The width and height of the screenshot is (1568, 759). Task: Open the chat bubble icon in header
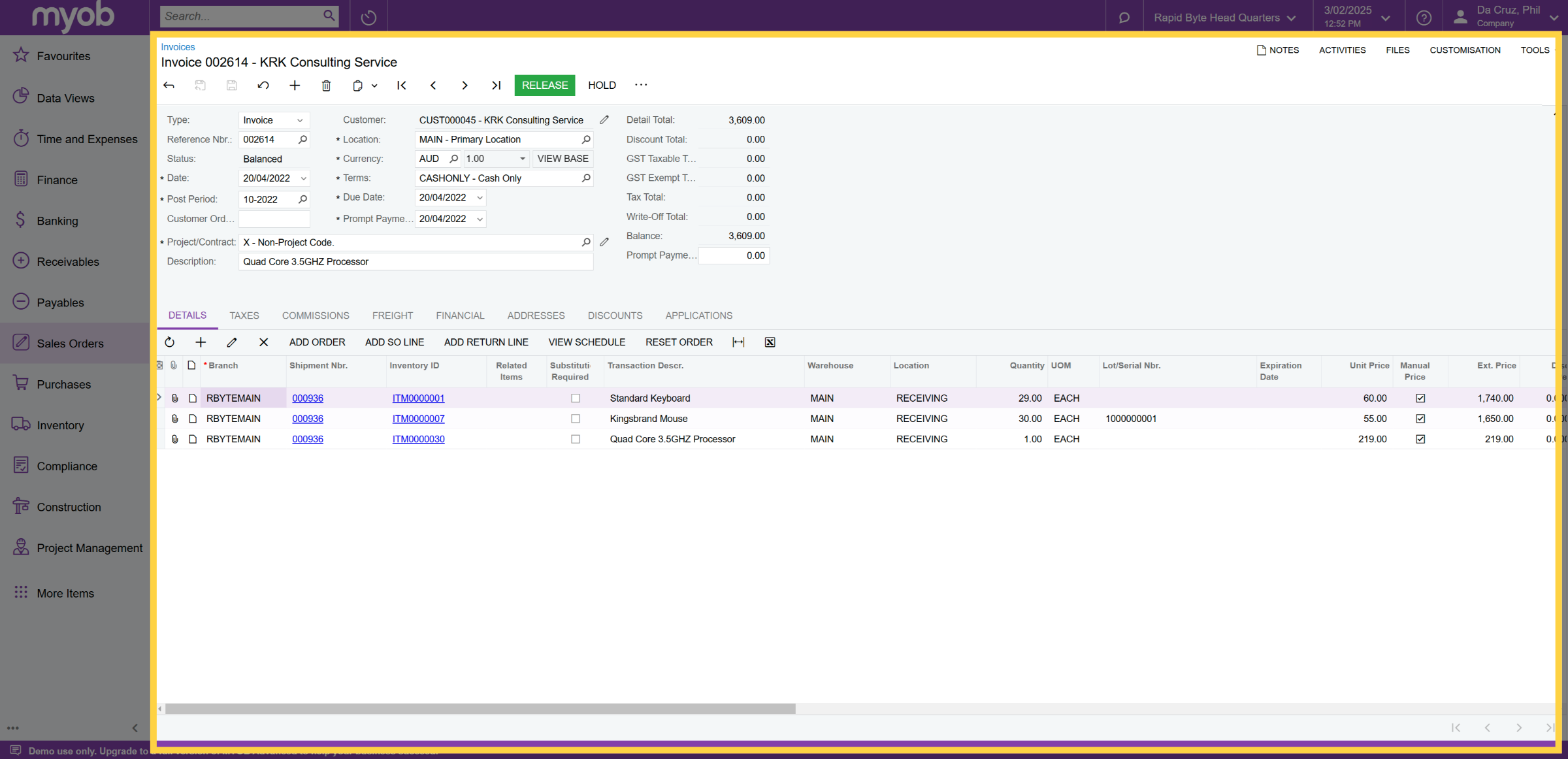(x=1124, y=18)
